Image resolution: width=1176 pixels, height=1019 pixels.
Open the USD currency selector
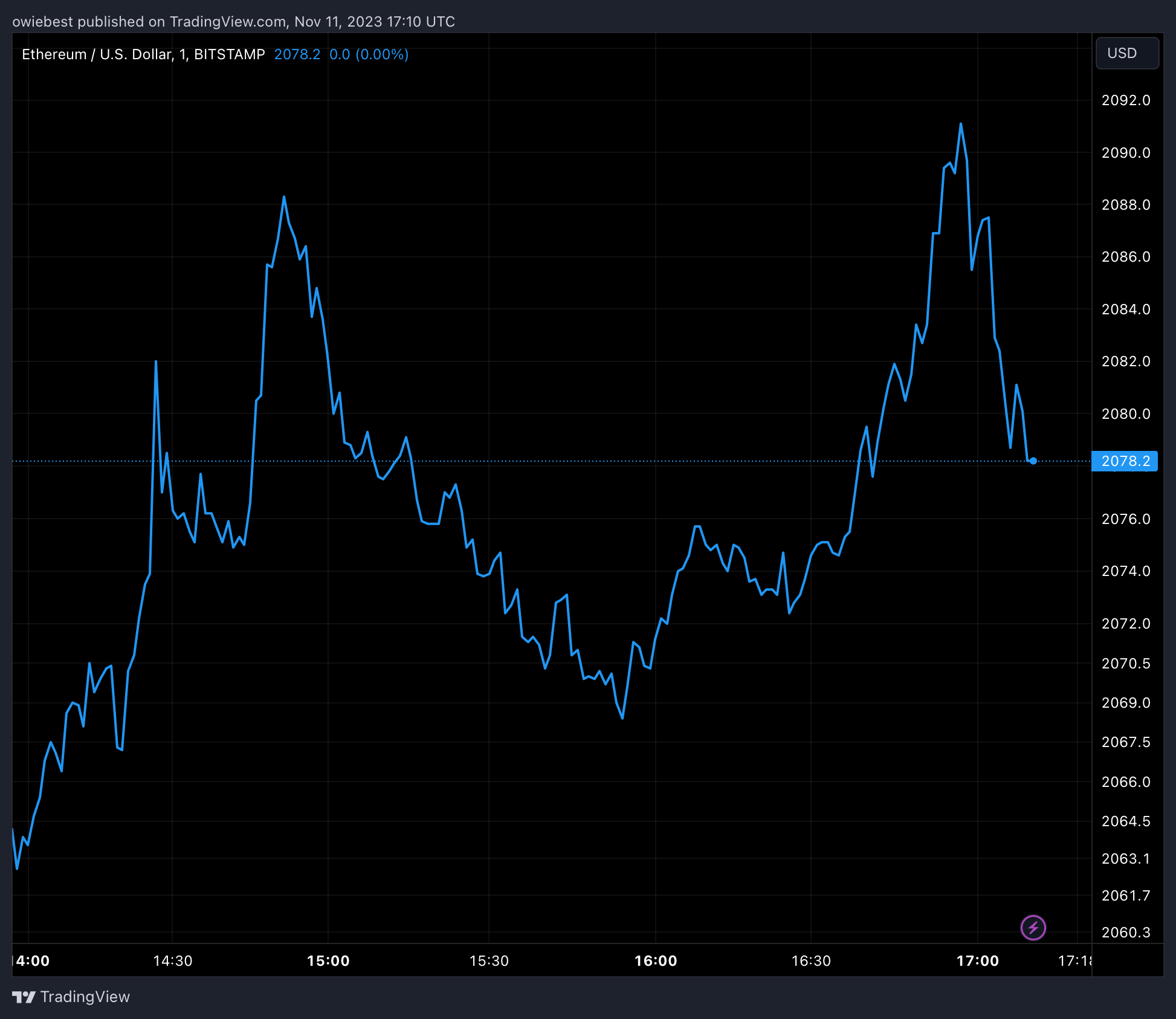click(1126, 53)
